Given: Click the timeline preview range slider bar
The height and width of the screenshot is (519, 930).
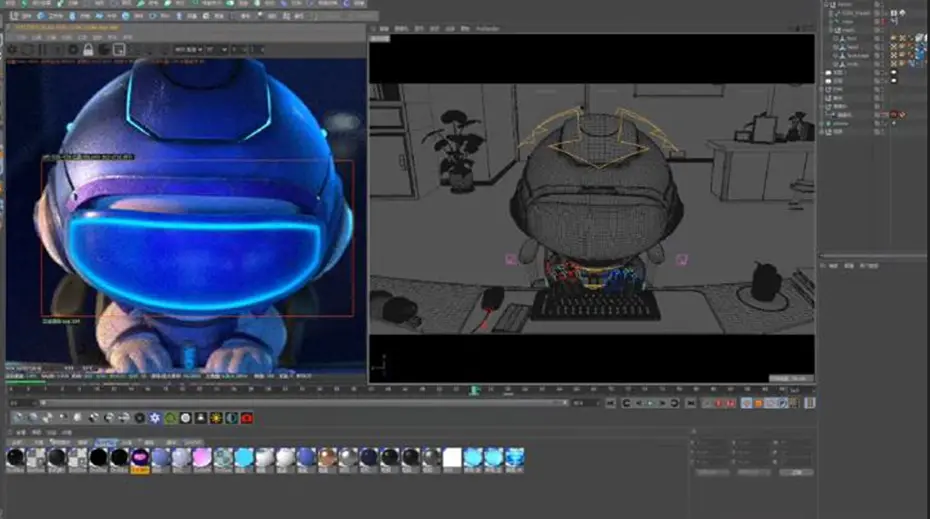Looking at the screenshot, I should point(302,403).
